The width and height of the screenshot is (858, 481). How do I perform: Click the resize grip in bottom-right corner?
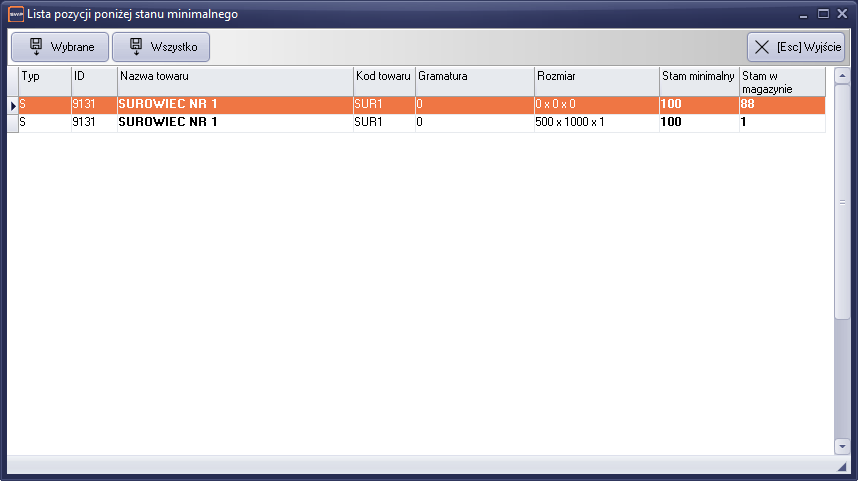click(842, 468)
